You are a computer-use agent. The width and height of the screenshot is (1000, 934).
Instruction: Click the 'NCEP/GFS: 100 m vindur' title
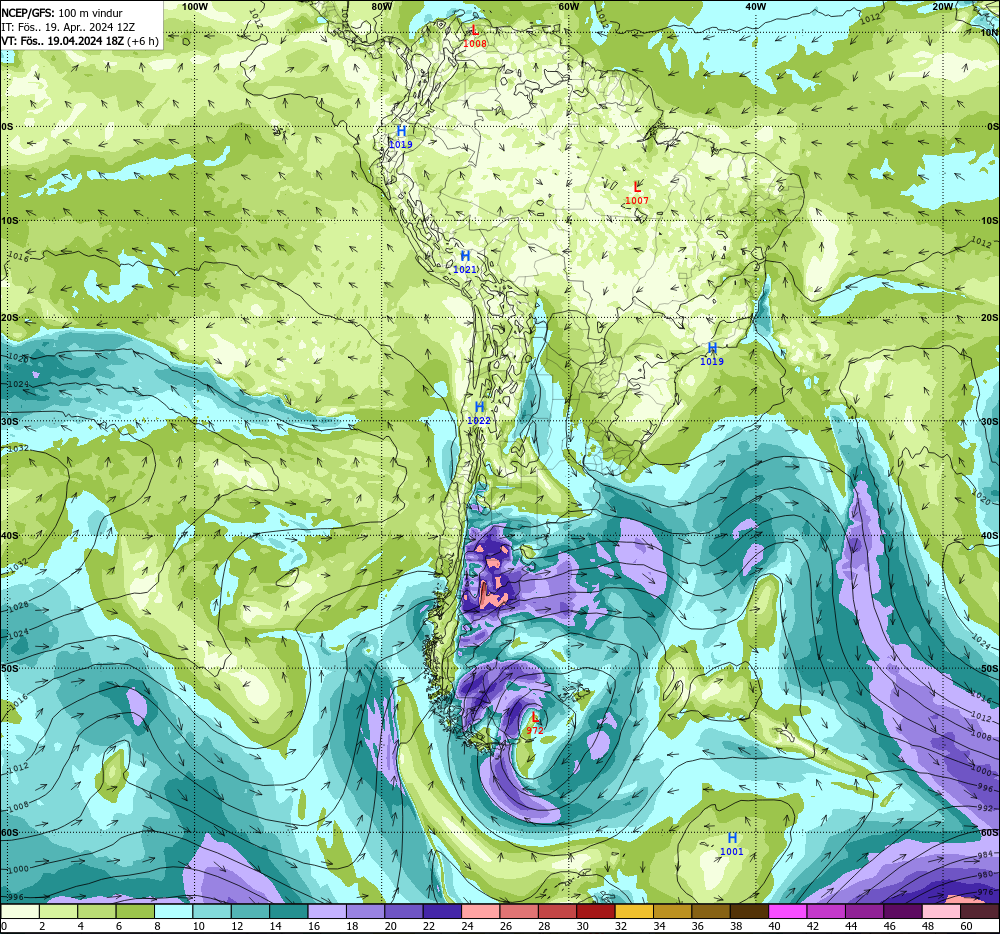click(62, 13)
